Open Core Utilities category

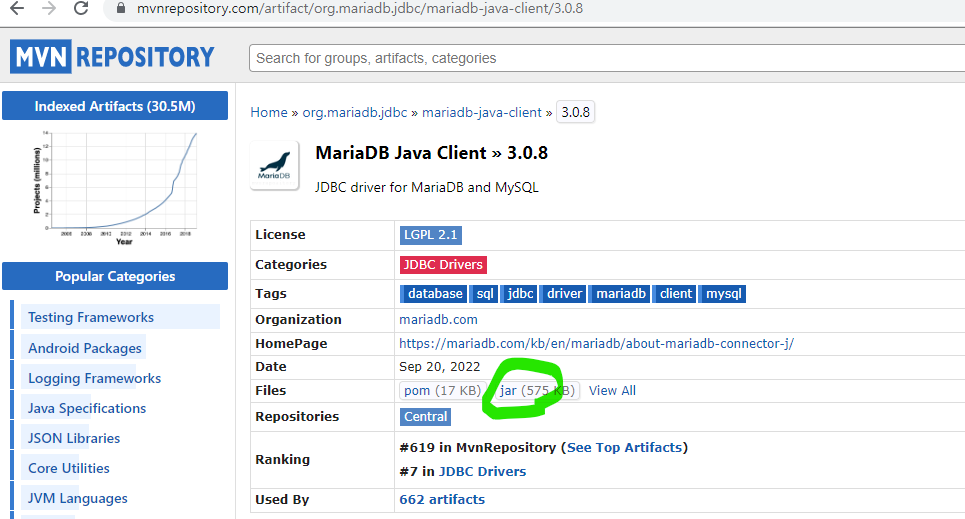69,468
